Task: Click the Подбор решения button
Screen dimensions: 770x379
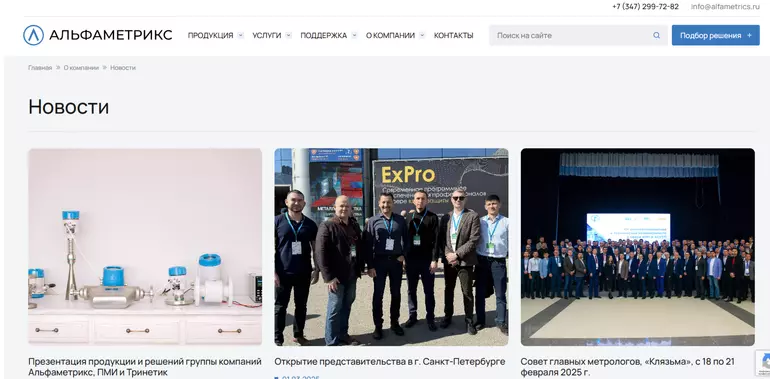Action: 715,35
